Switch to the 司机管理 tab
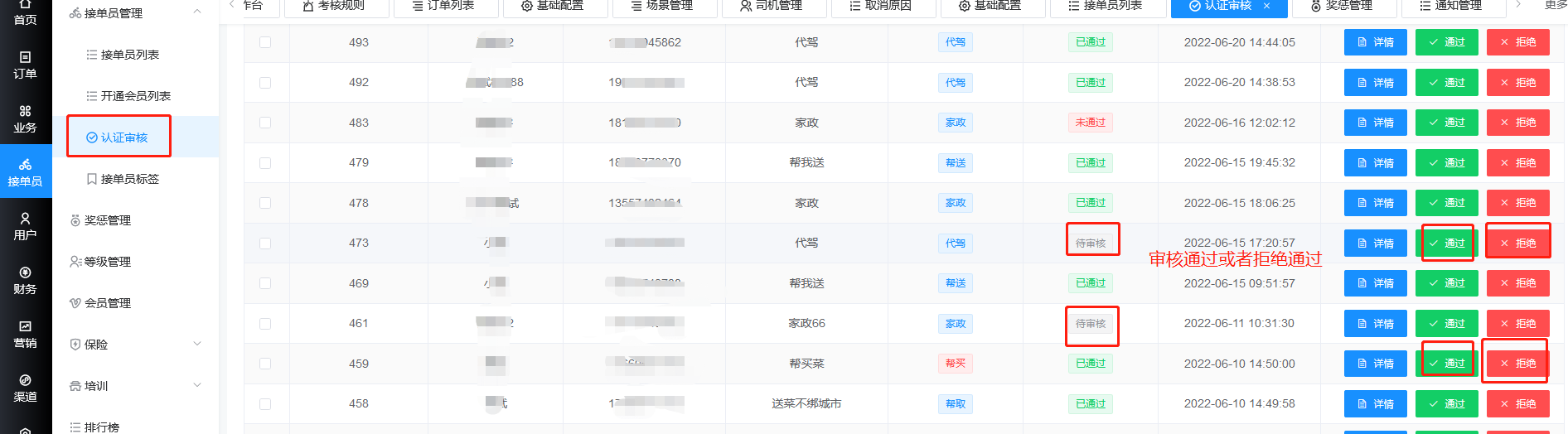 772,7
